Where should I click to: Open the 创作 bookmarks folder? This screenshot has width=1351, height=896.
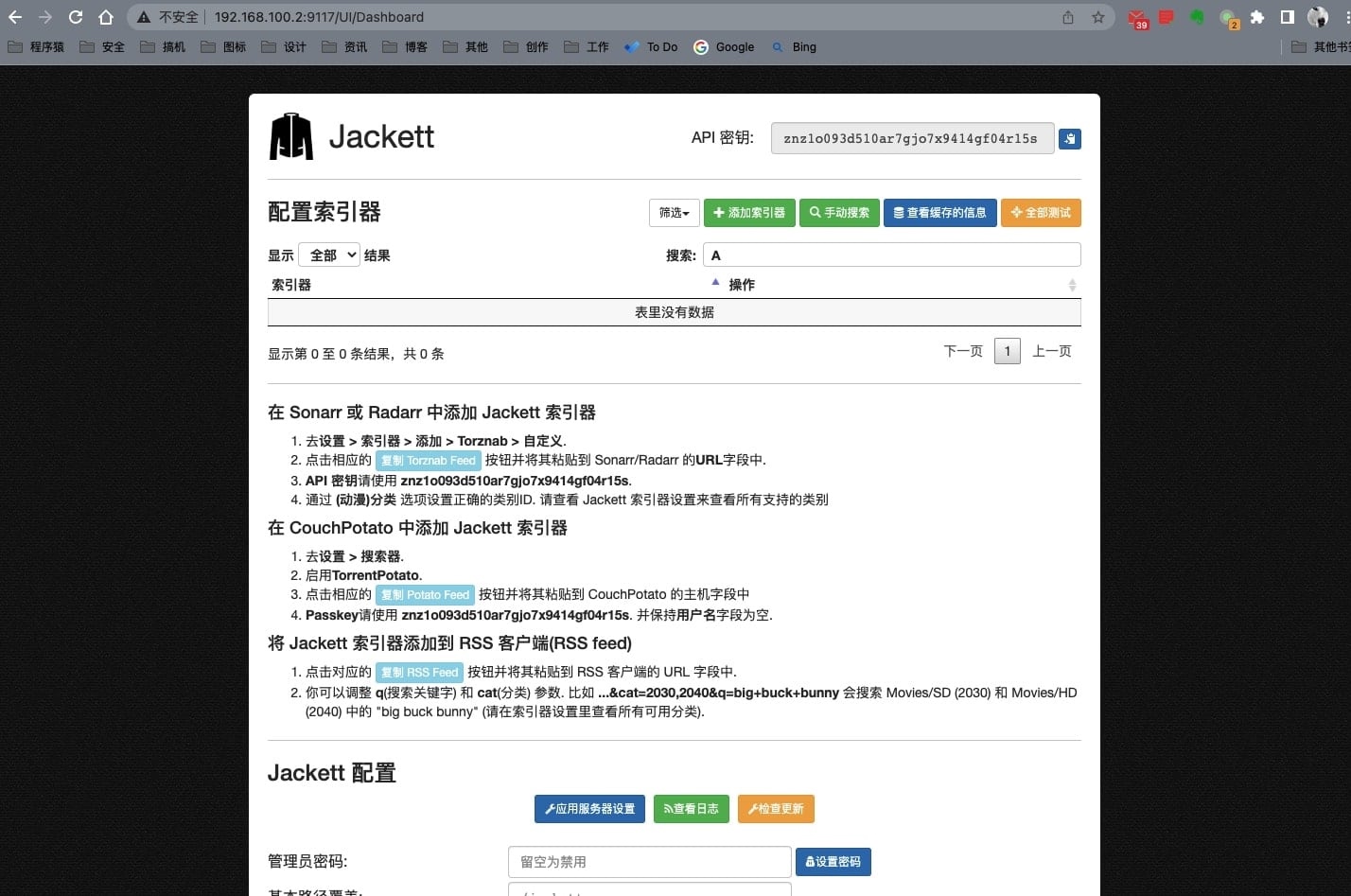(x=526, y=46)
